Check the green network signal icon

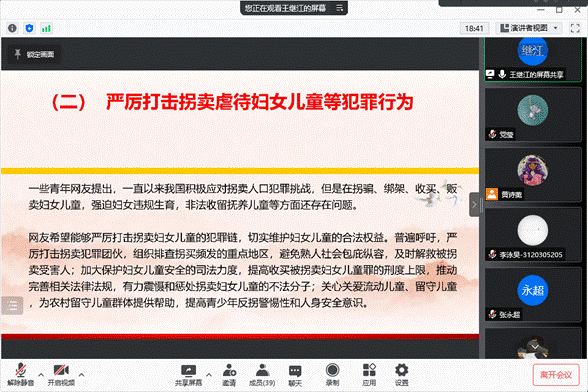pos(46,28)
